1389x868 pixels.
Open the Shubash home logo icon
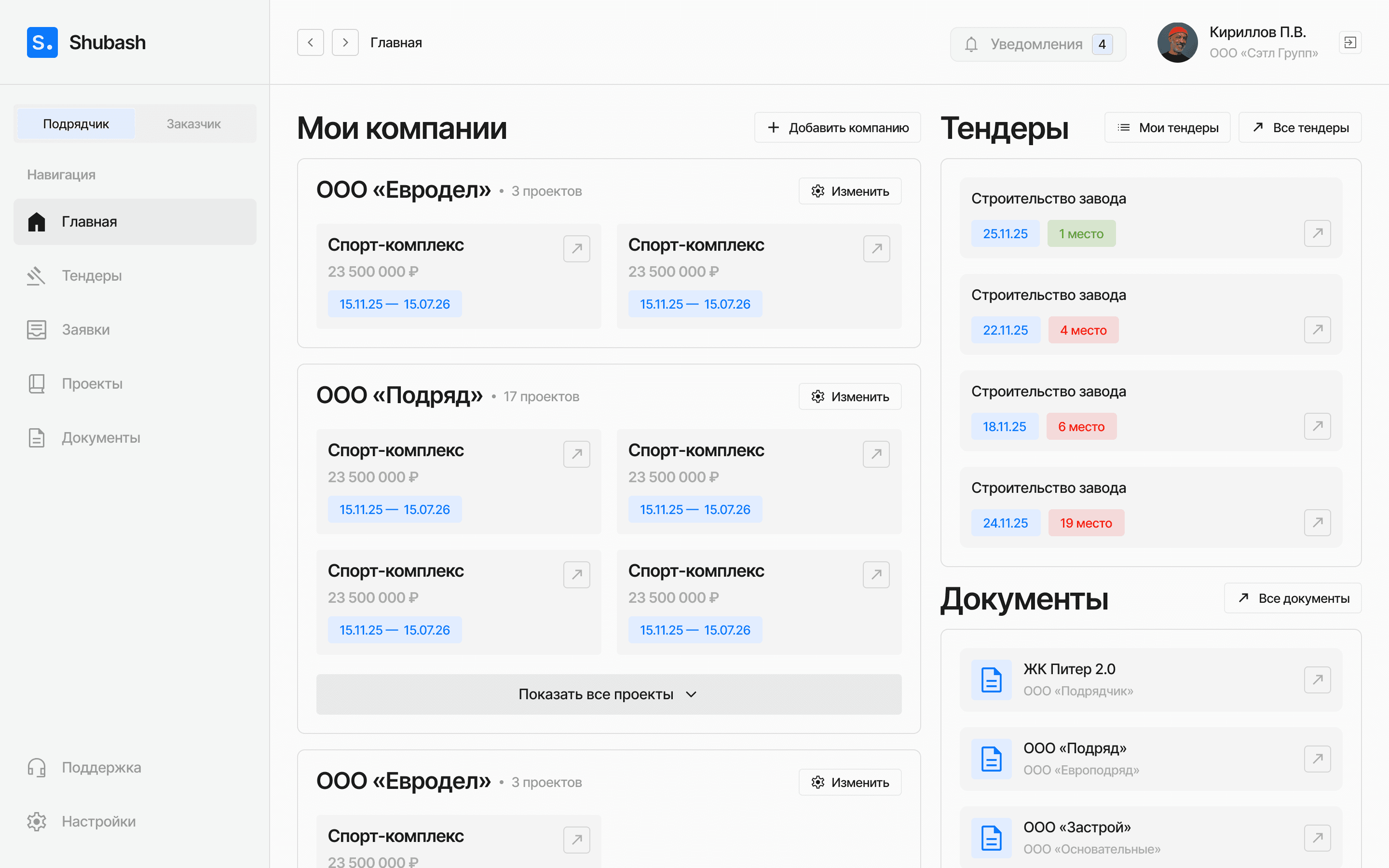(x=42, y=42)
